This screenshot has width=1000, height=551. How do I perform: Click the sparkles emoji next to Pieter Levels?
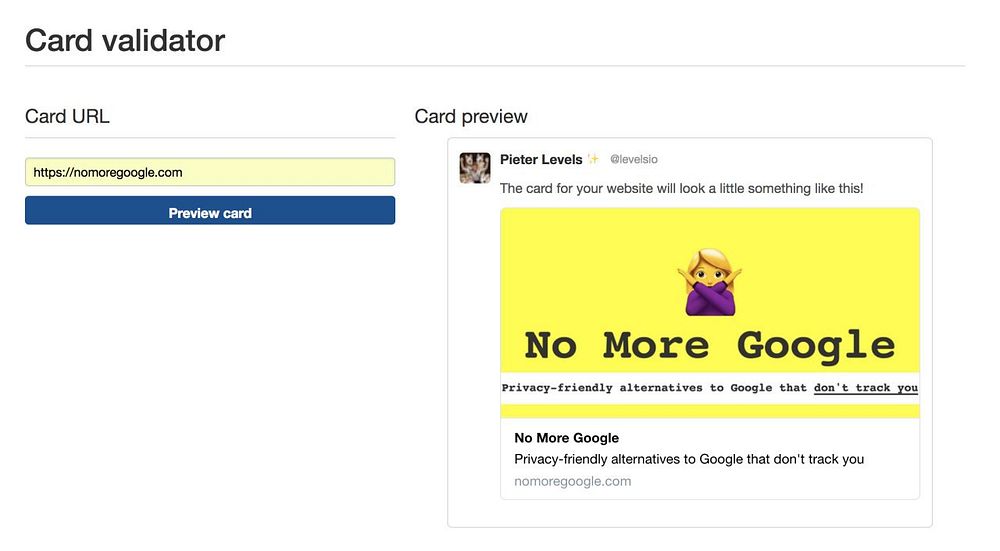[593, 159]
